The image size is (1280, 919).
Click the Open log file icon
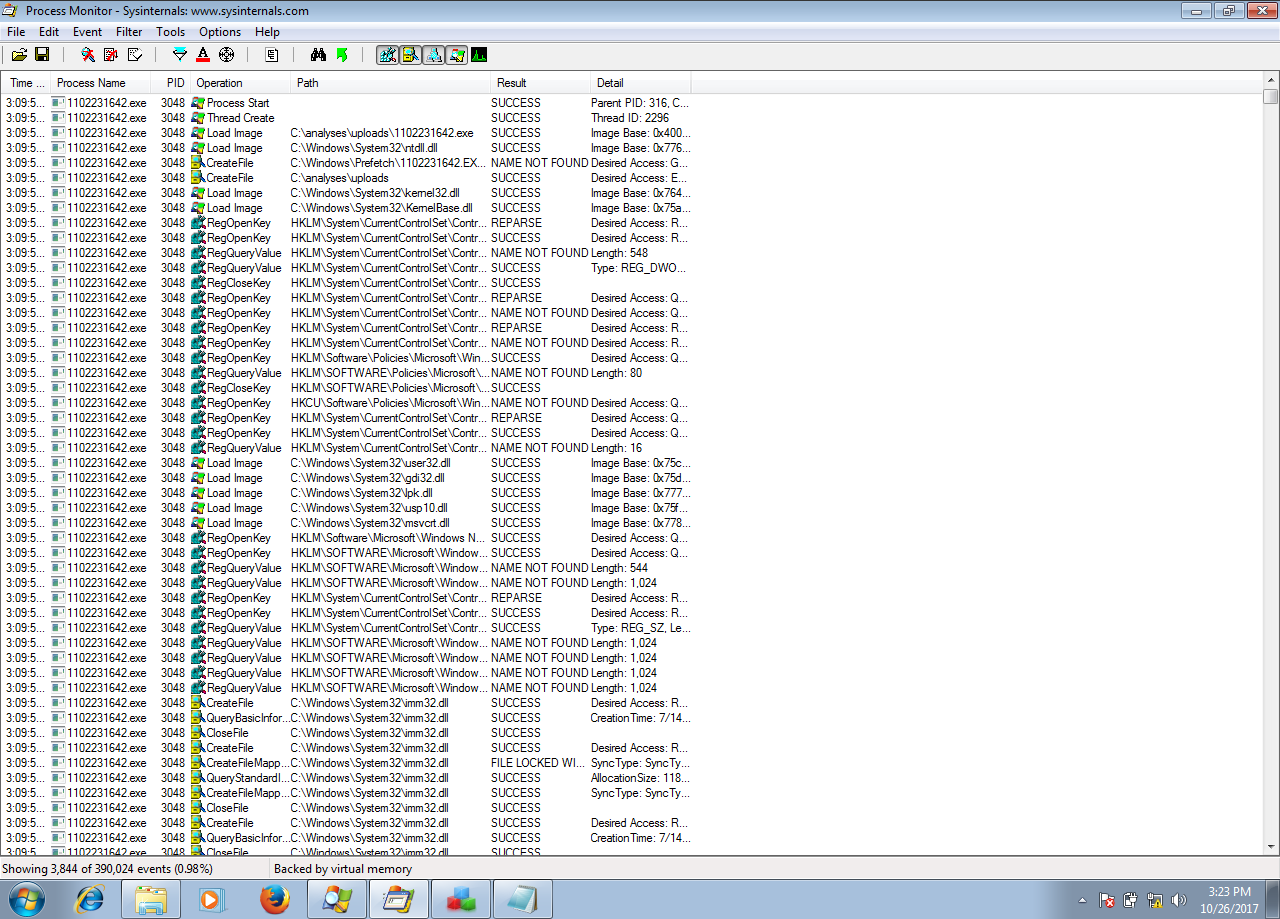pyautogui.click(x=20, y=55)
